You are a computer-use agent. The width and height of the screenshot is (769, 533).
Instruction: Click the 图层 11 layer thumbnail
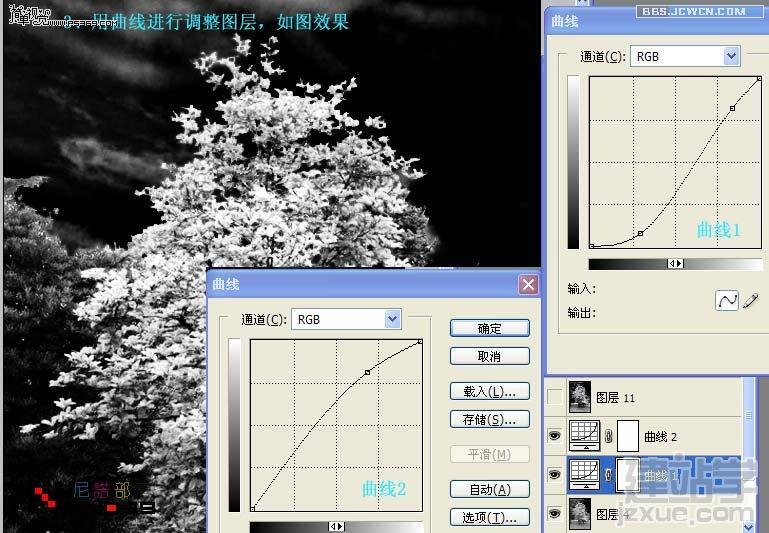[580, 397]
